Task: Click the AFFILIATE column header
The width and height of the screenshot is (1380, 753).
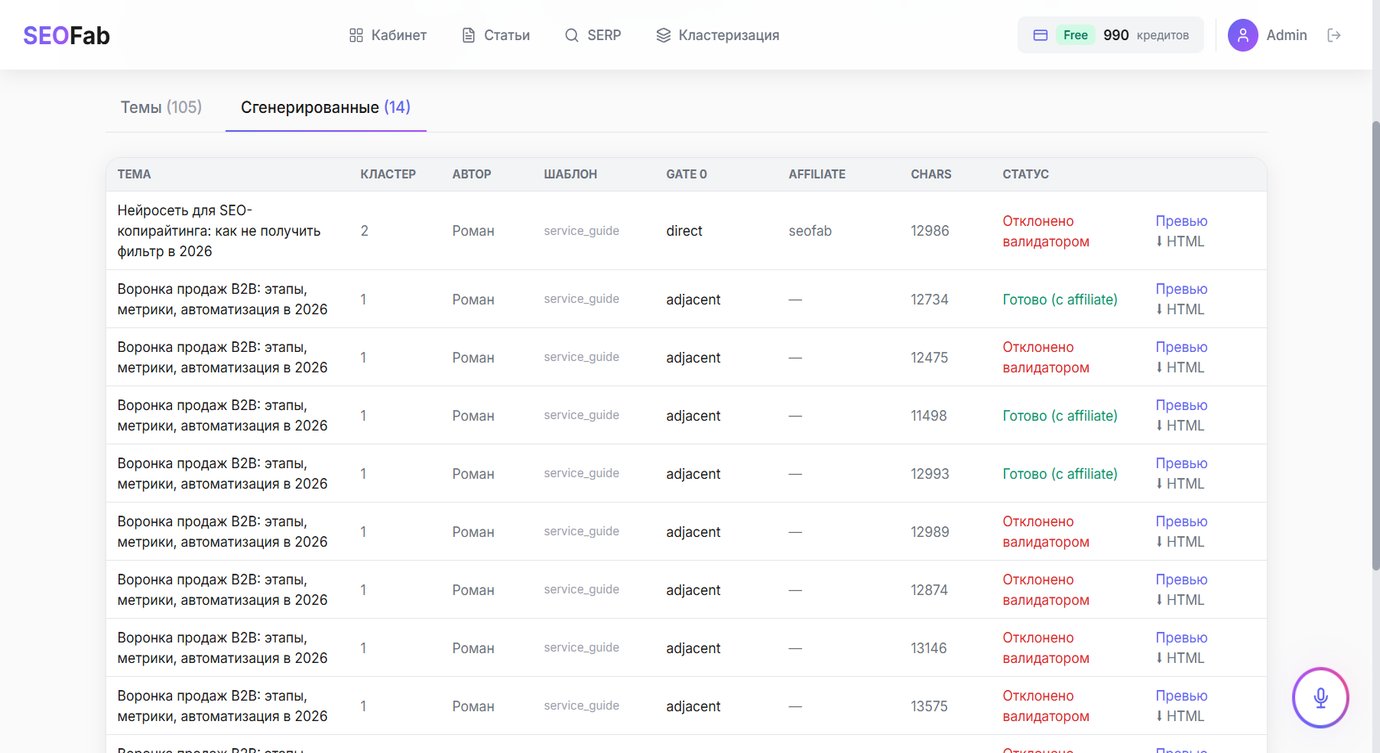Action: [817, 174]
